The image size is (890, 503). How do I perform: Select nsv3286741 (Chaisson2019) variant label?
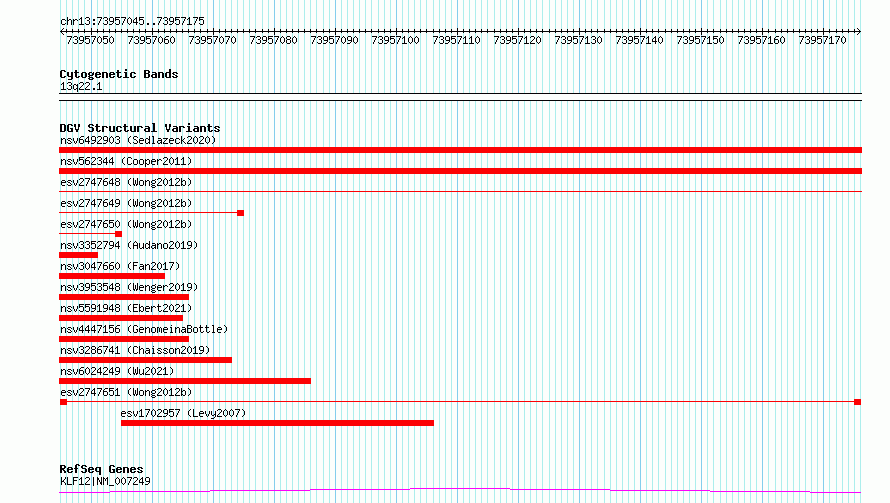click(x=135, y=350)
